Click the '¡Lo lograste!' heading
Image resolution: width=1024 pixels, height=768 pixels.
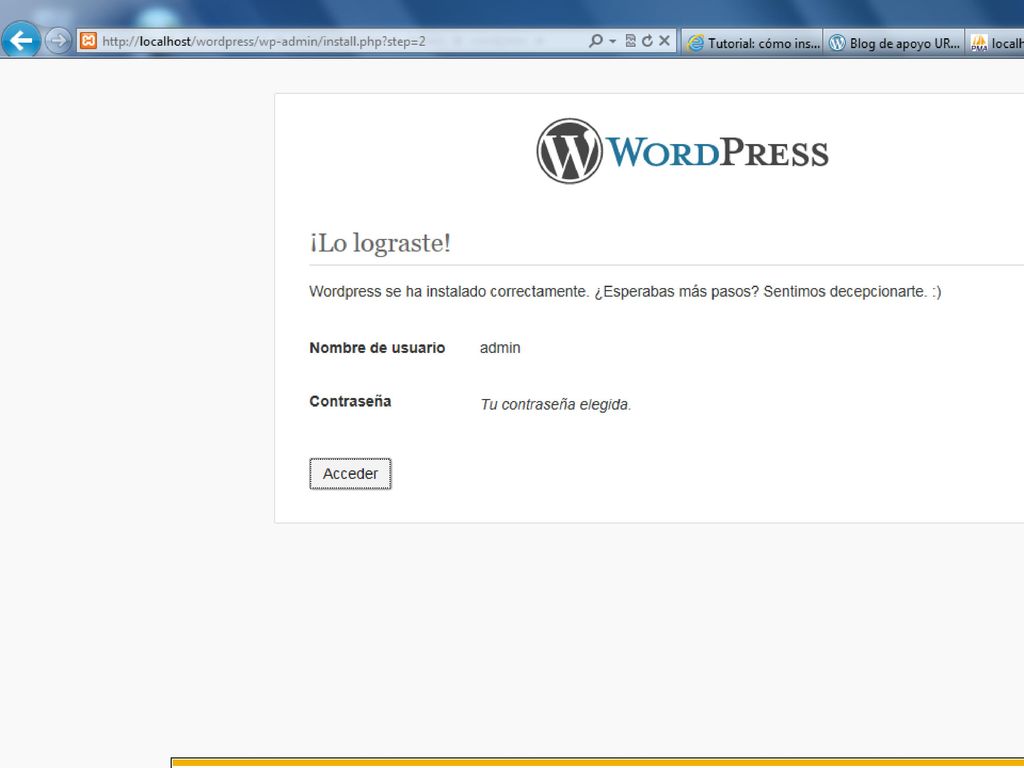pos(380,243)
